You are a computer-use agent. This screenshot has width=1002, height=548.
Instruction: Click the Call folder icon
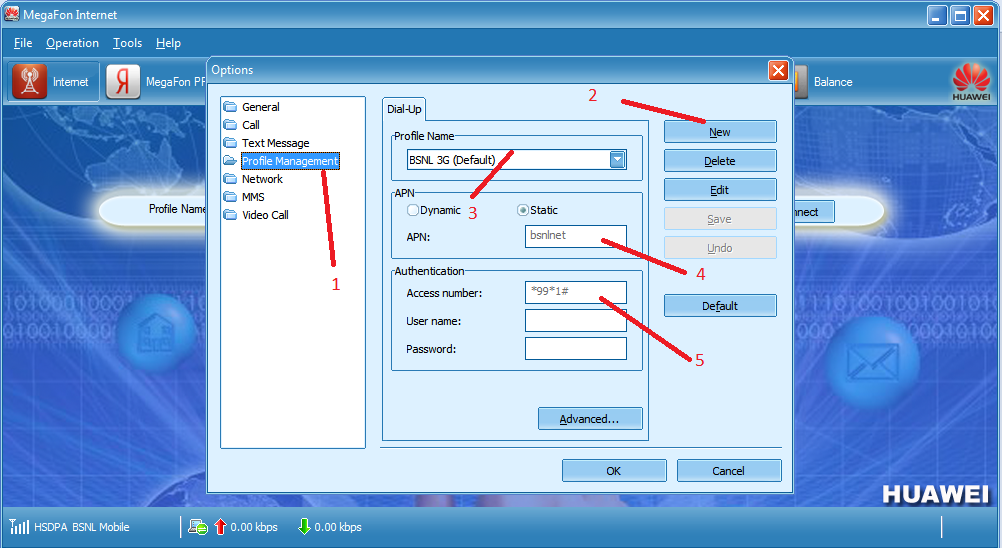230,125
